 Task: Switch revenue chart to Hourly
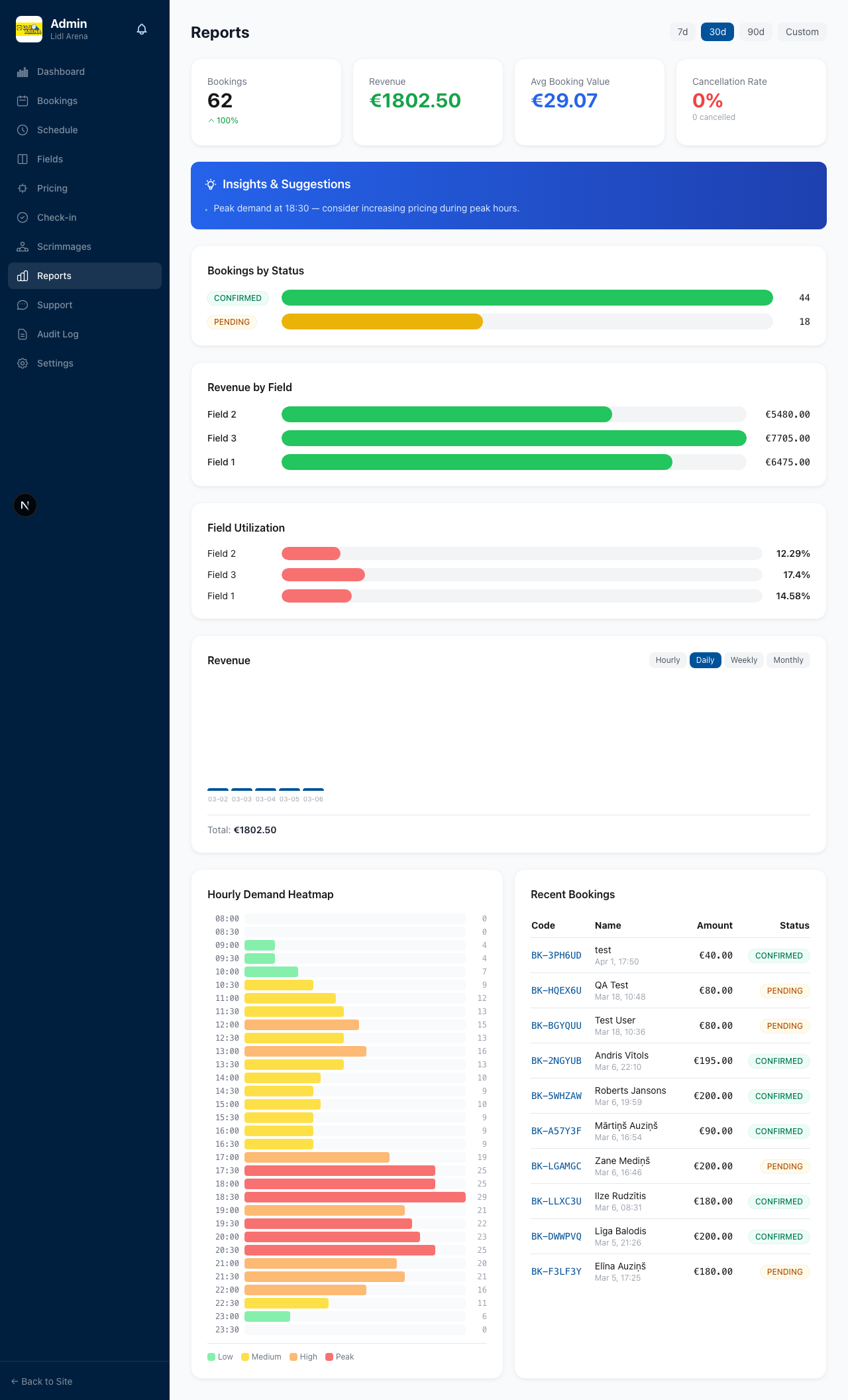667,660
